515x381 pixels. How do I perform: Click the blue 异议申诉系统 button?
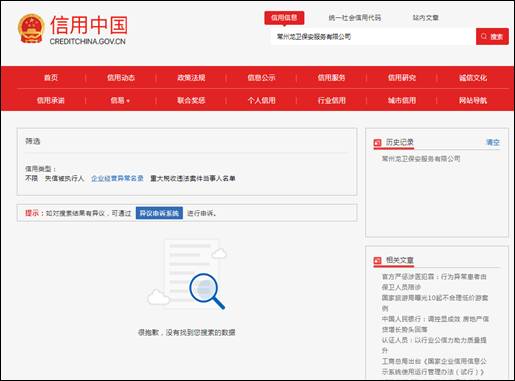(x=159, y=213)
